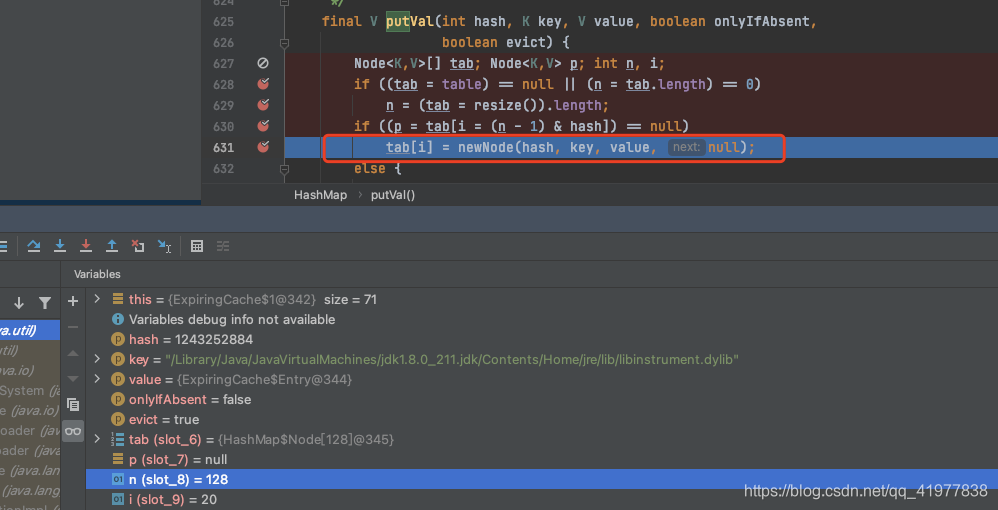This screenshot has width=998, height=510.
Task: Click the red Force Step Into button
Action: point(86,246)
